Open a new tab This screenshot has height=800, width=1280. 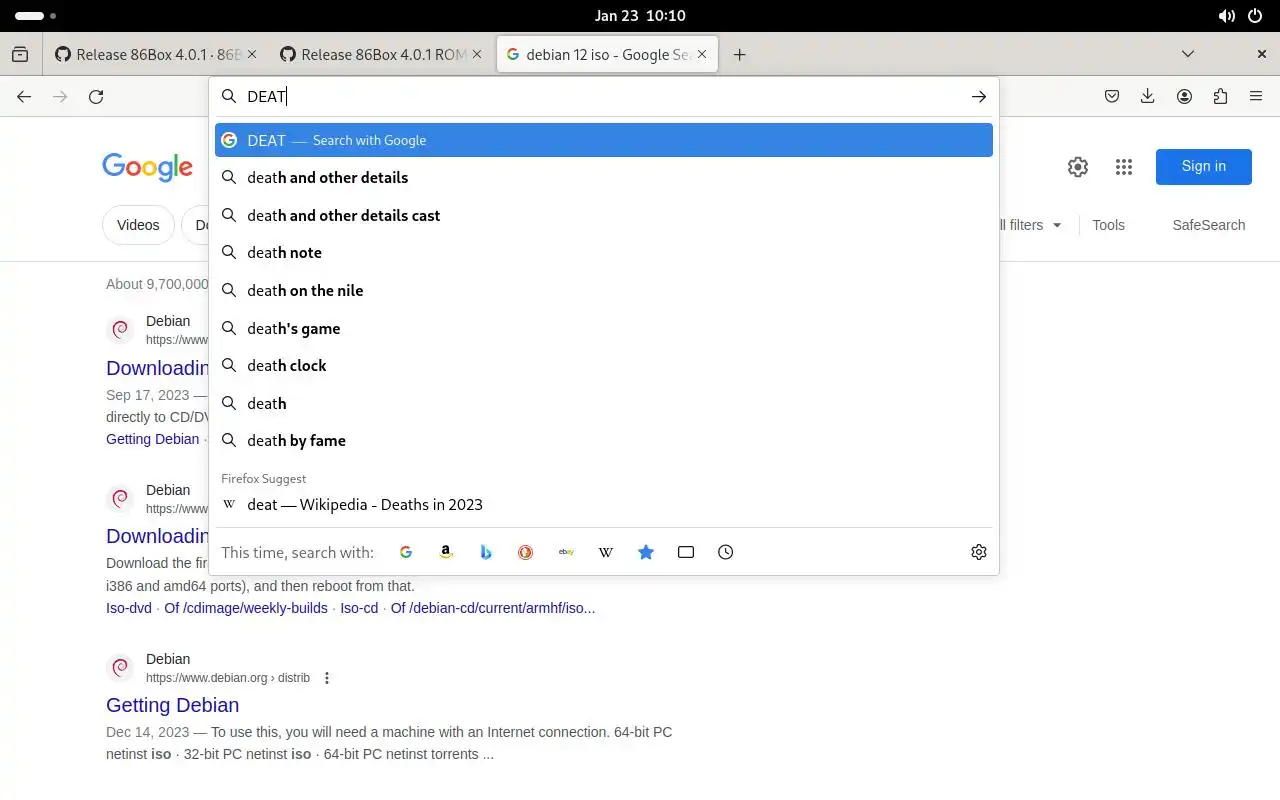[x=739, y=55]
